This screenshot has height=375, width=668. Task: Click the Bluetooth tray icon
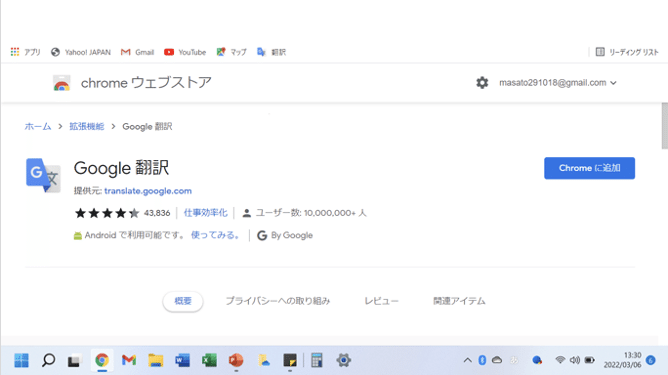click(482, 361)
